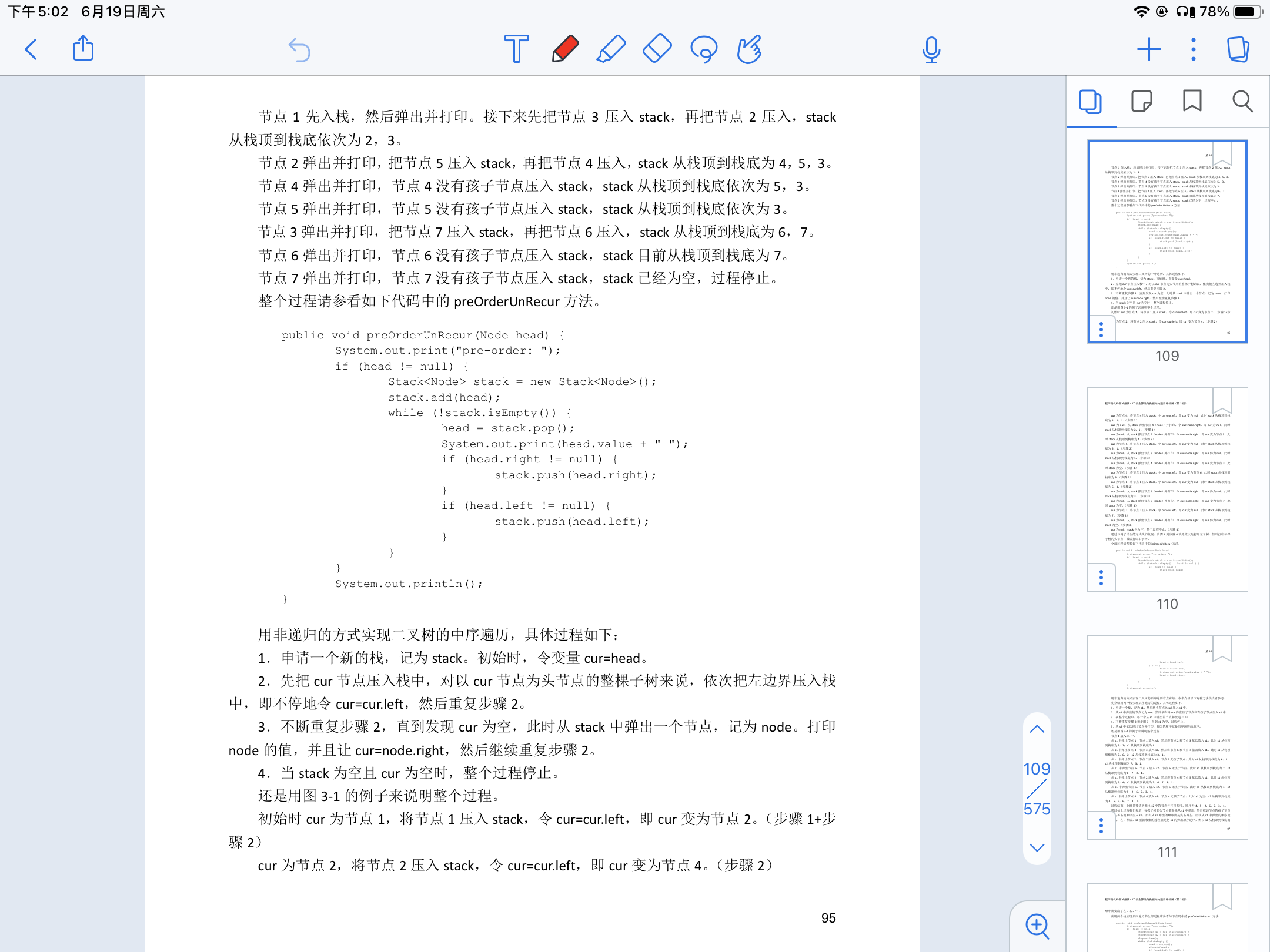Open the three-dot menu on page 109 thumbnail
The height and width of the screenshot is (952, 1270).
[1101, 329]
